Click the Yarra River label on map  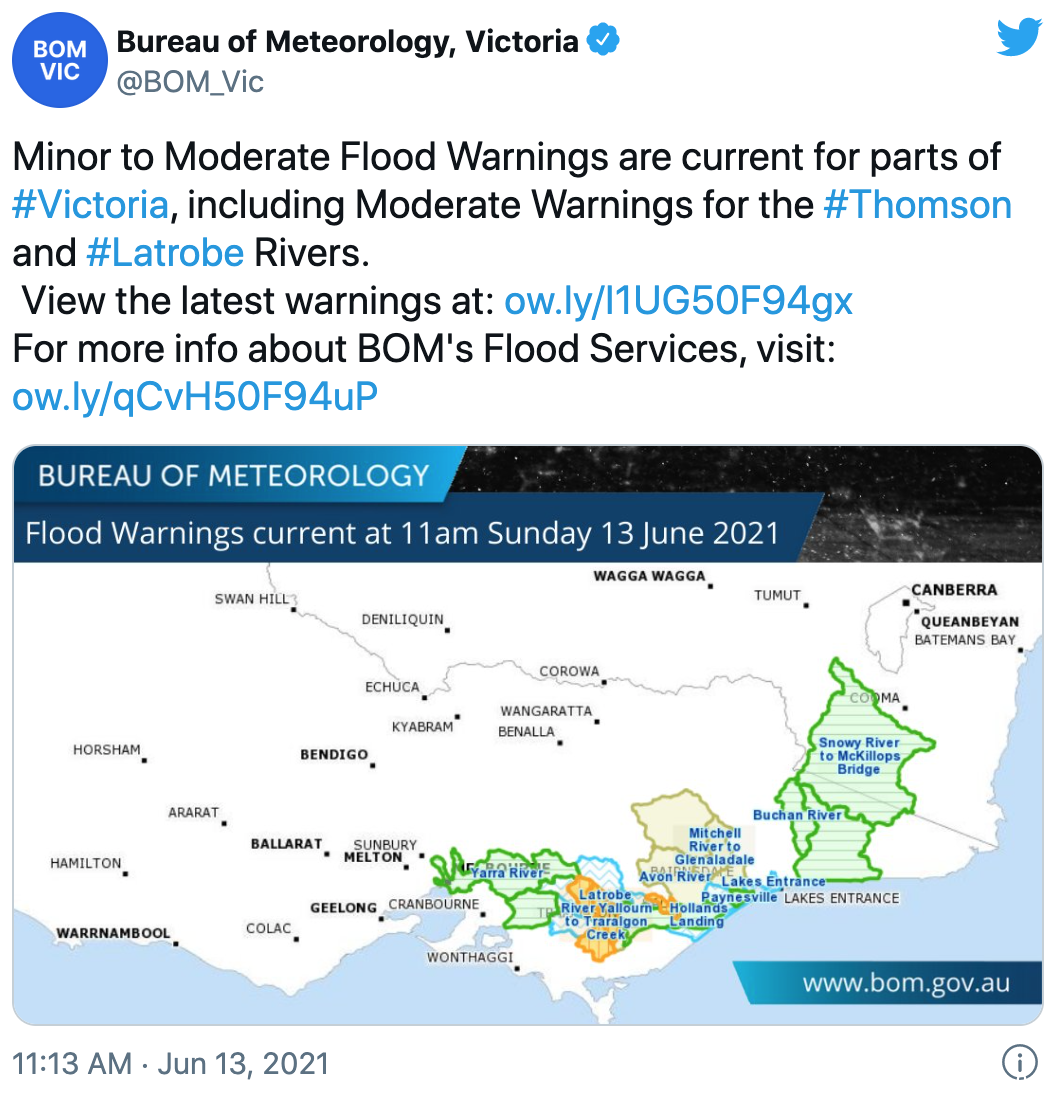(507, 872)
